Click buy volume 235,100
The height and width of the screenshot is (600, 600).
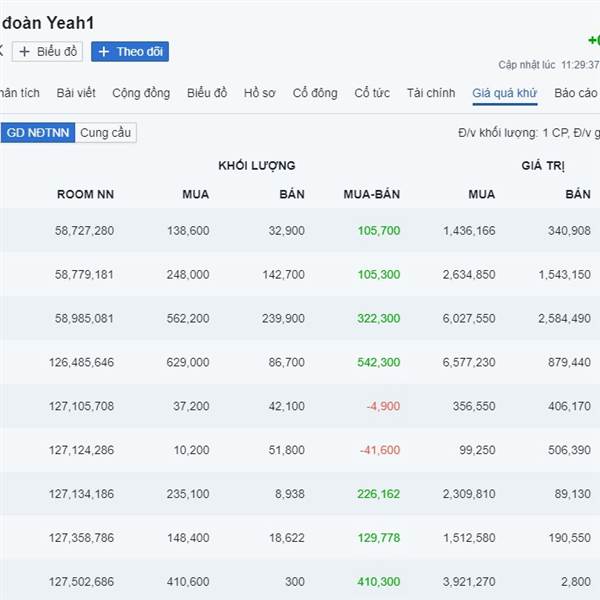pos(188,494)
